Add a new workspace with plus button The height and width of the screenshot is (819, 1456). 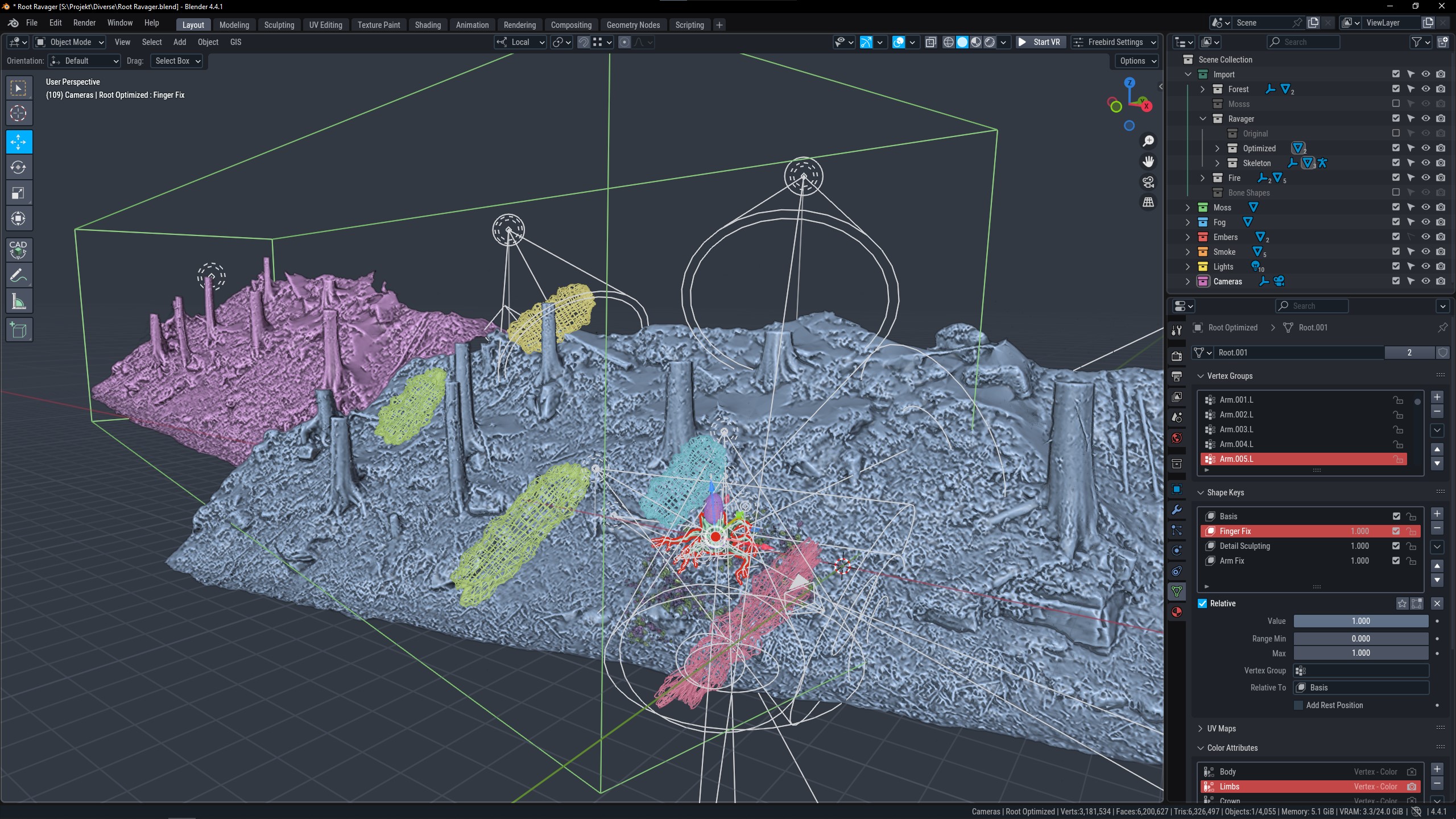tap(719, 25)
